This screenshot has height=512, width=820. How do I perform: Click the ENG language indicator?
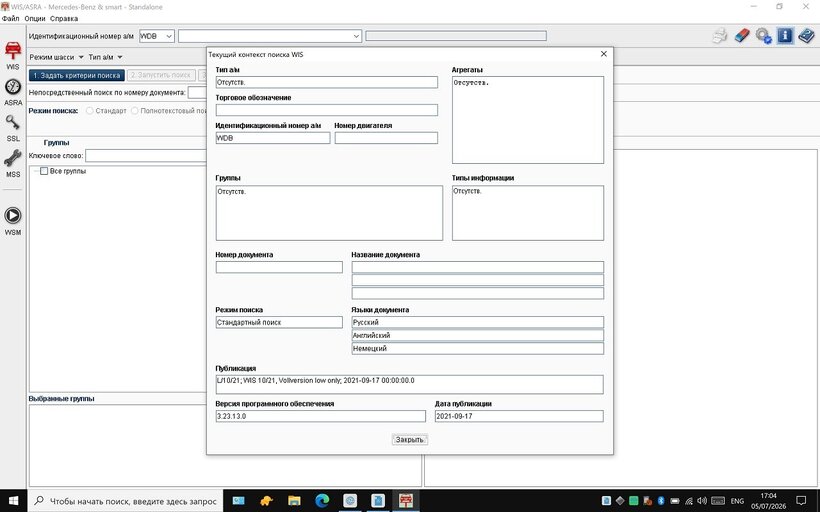[x=737, y=501]
